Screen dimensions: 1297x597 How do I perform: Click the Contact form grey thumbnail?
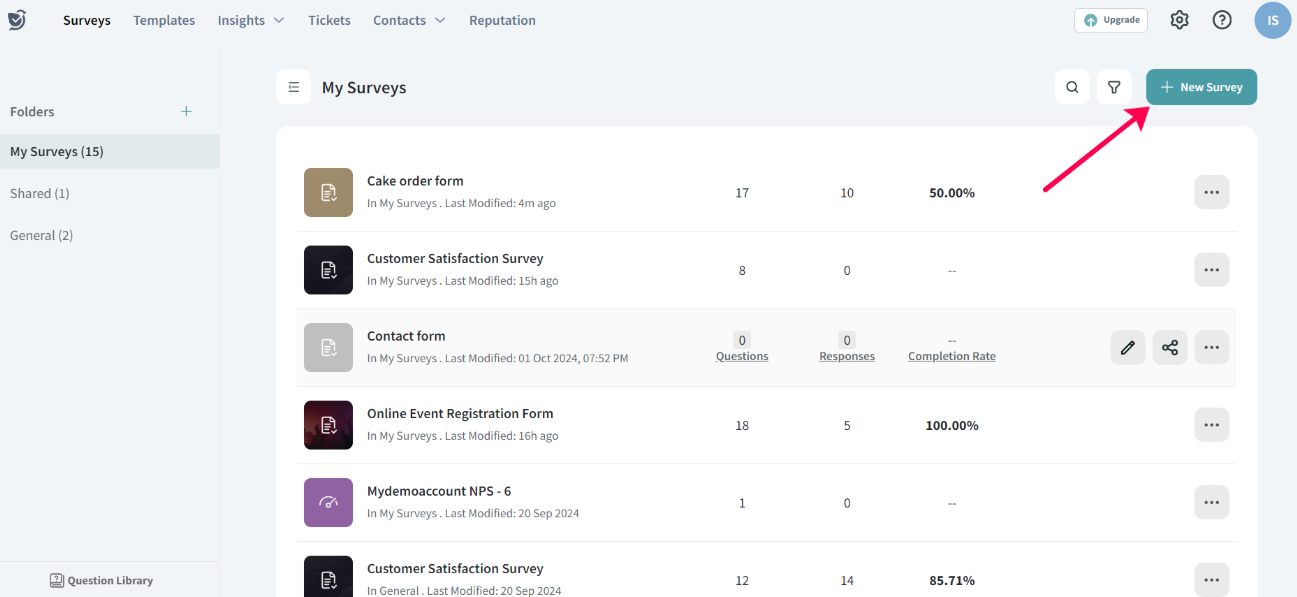(328, 347)
